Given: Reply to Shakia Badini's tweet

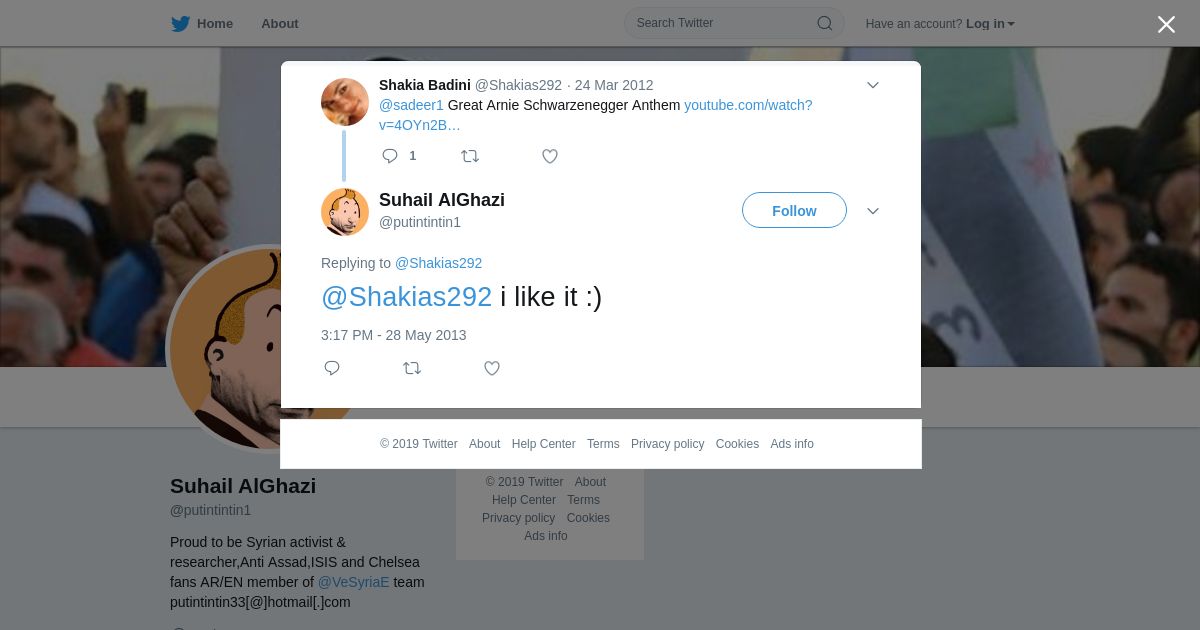Looking at the screenshot, I should 390,156.
